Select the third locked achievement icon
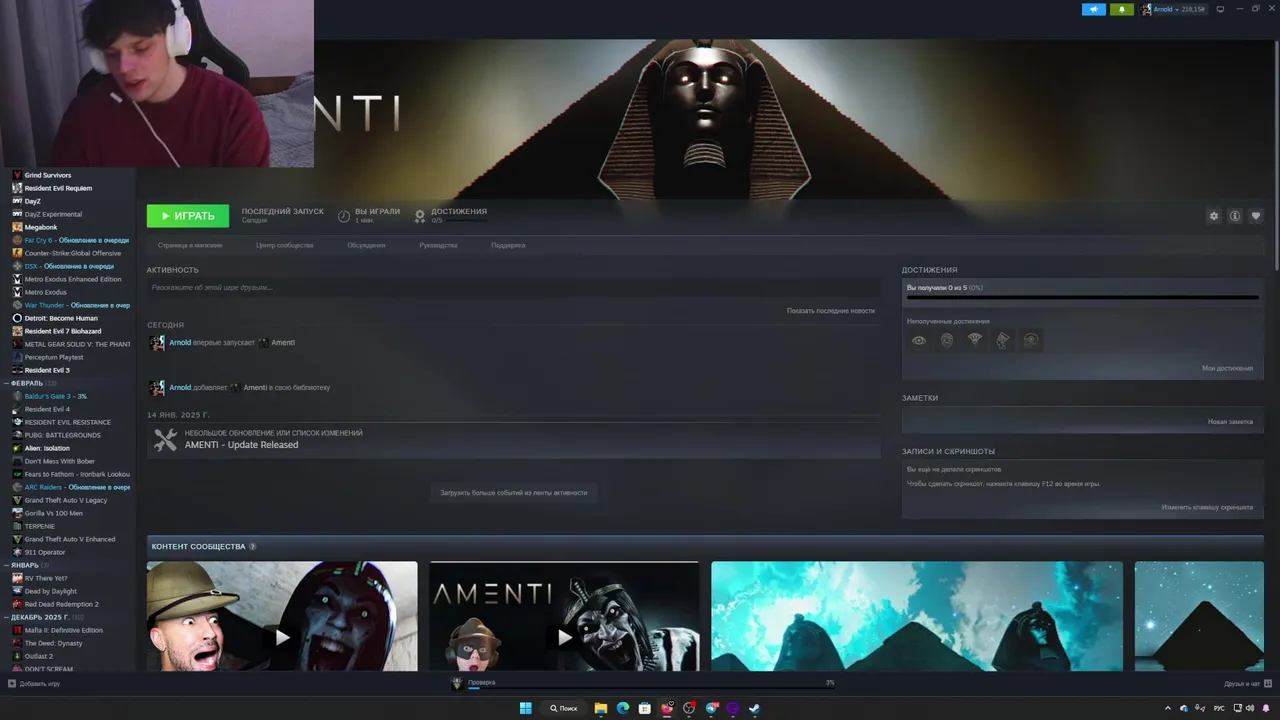 (x=975, y=340)
